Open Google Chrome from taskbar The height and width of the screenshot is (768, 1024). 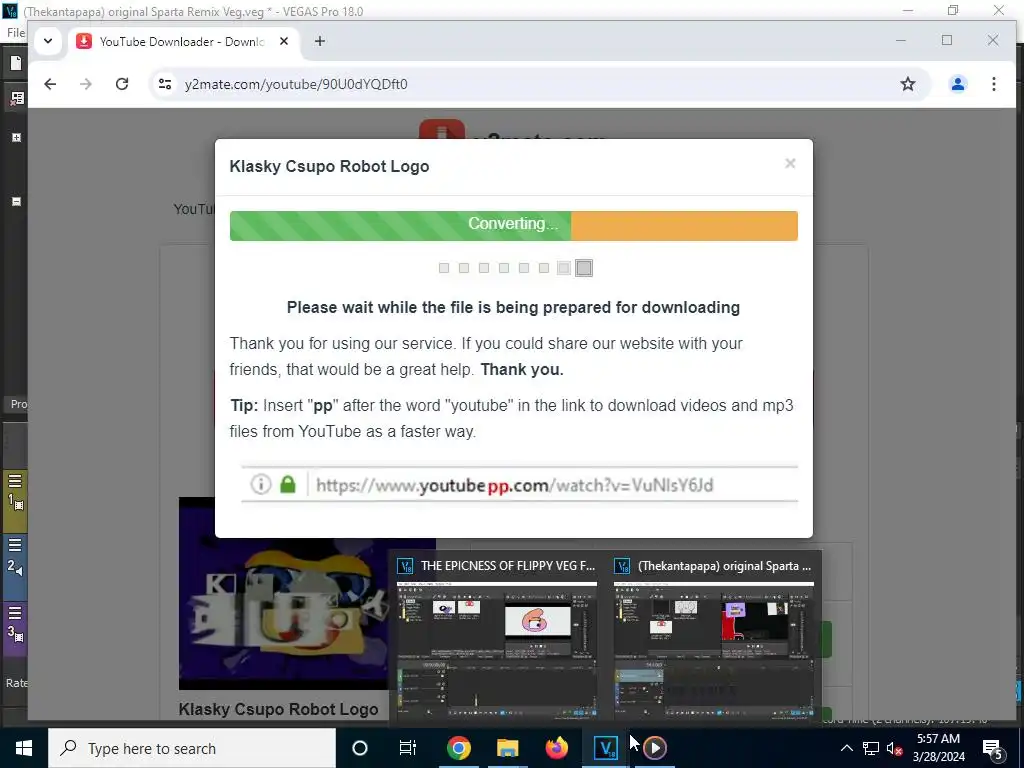[458, 748]
